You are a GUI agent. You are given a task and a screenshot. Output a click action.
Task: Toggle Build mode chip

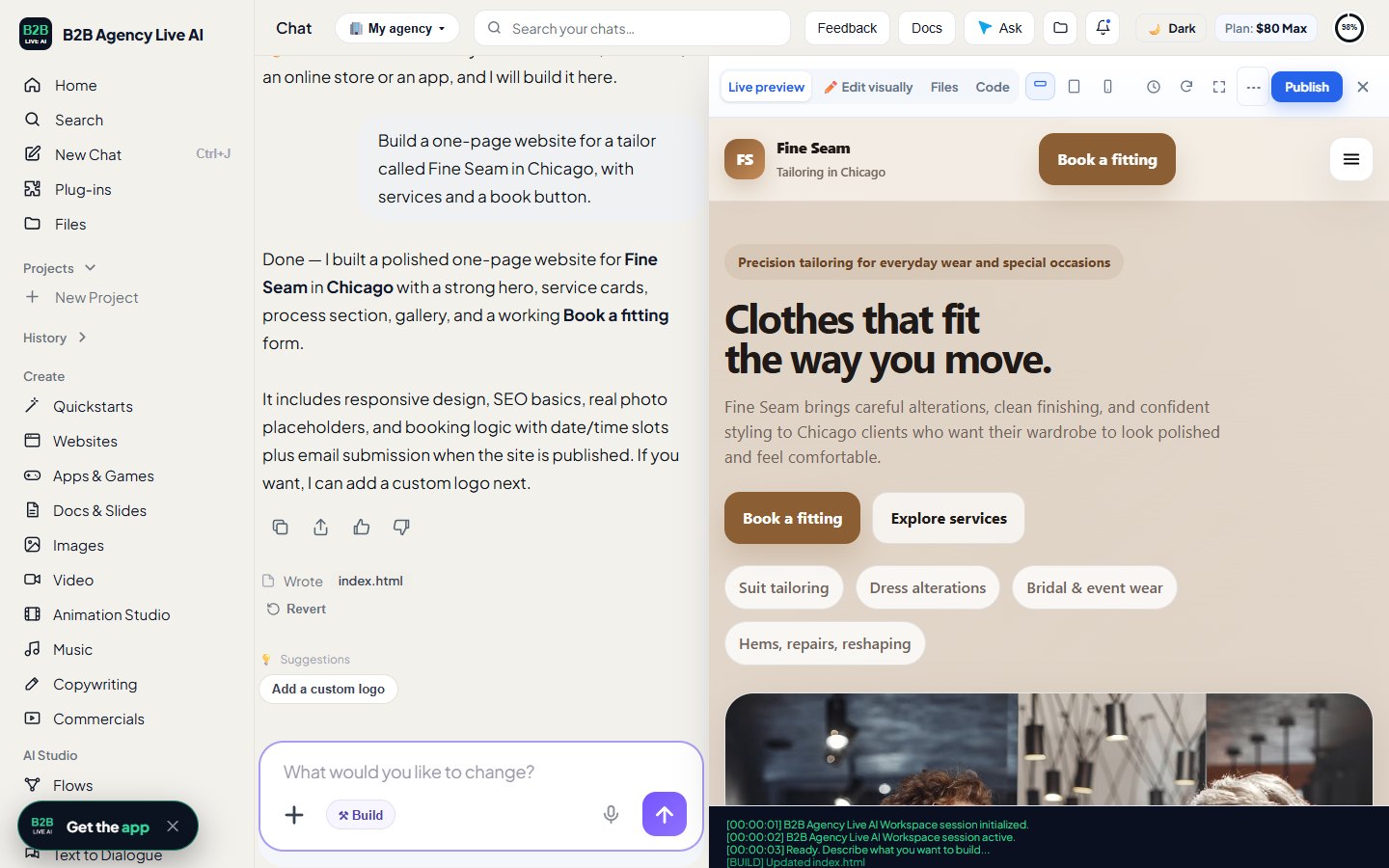(x=361, y=815)
